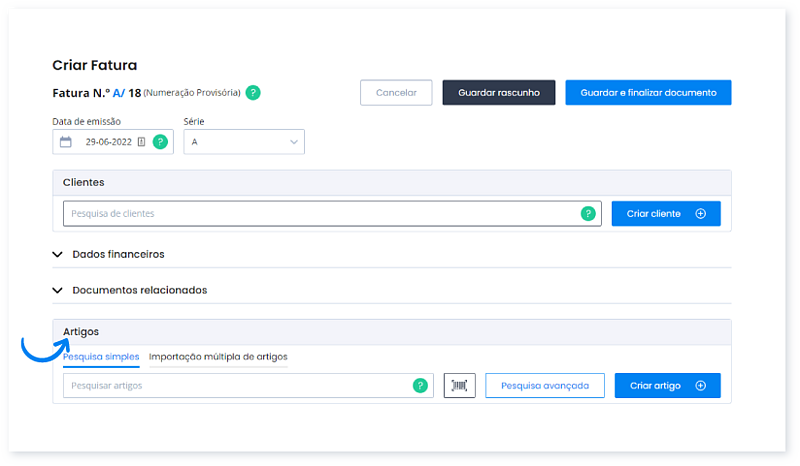The height and width of the screenshot is (466, 800).
Task: Click the help icon in date field
Action: point(160,142)
